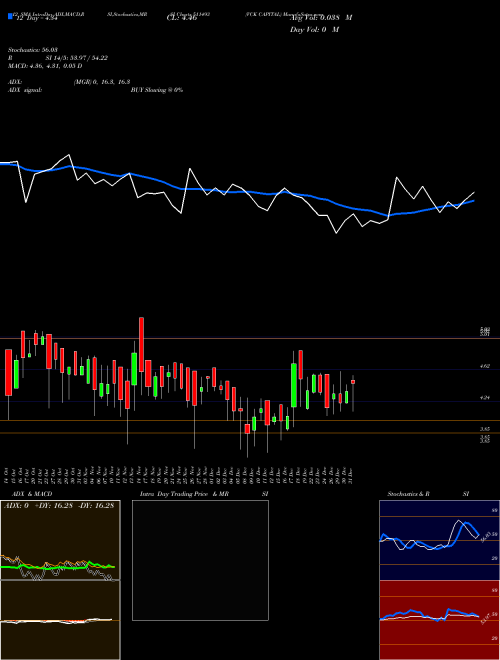The height and width of the screenshot is (660, 500).
Task: Open the dark blue Stochastics chart panel
Action: point(439,540)
